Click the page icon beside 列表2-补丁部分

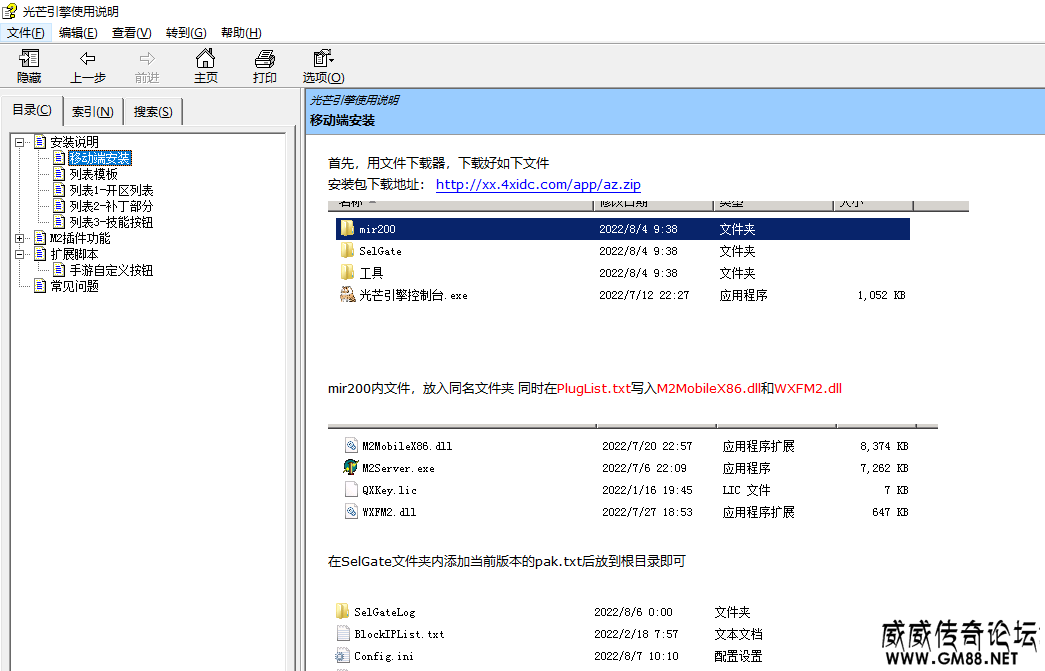point(59,206)
